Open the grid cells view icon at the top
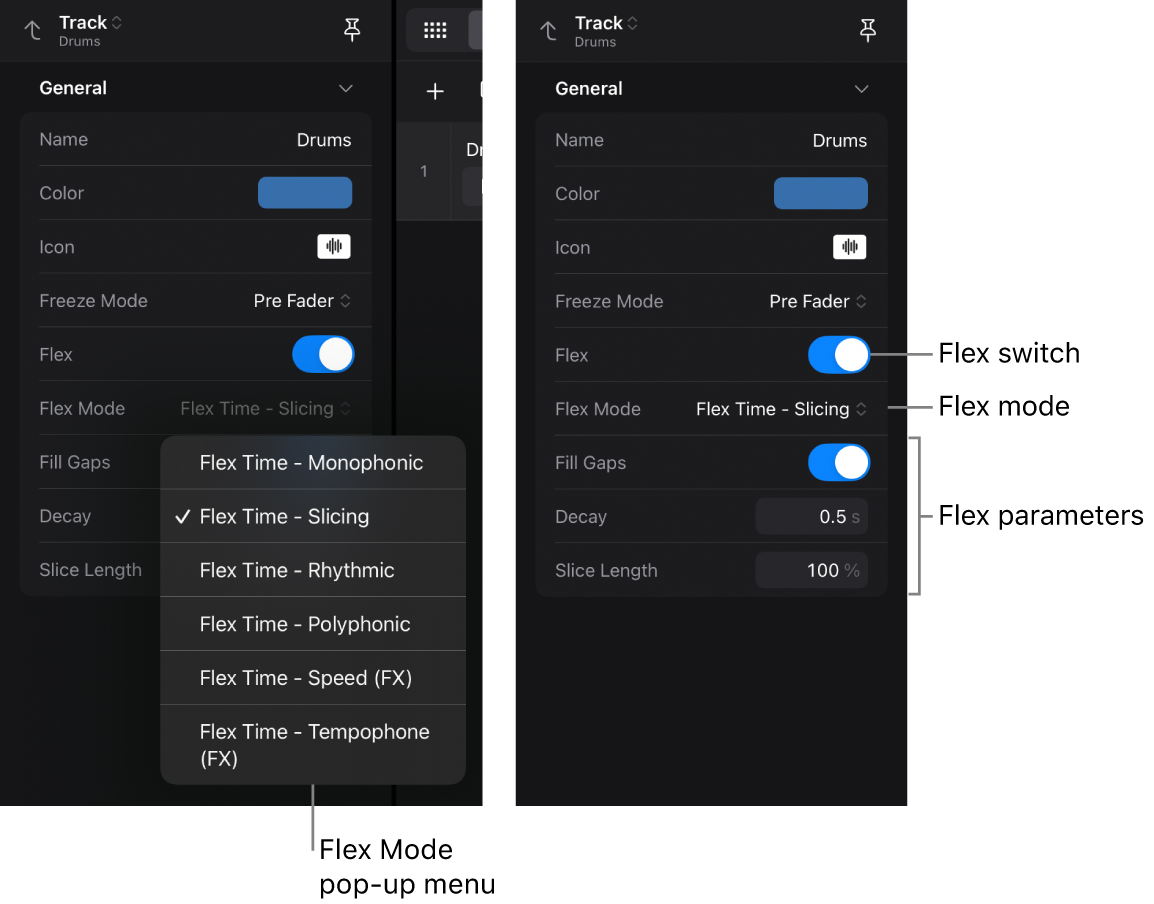1154x904 pixels. click(x=435, y=30)
